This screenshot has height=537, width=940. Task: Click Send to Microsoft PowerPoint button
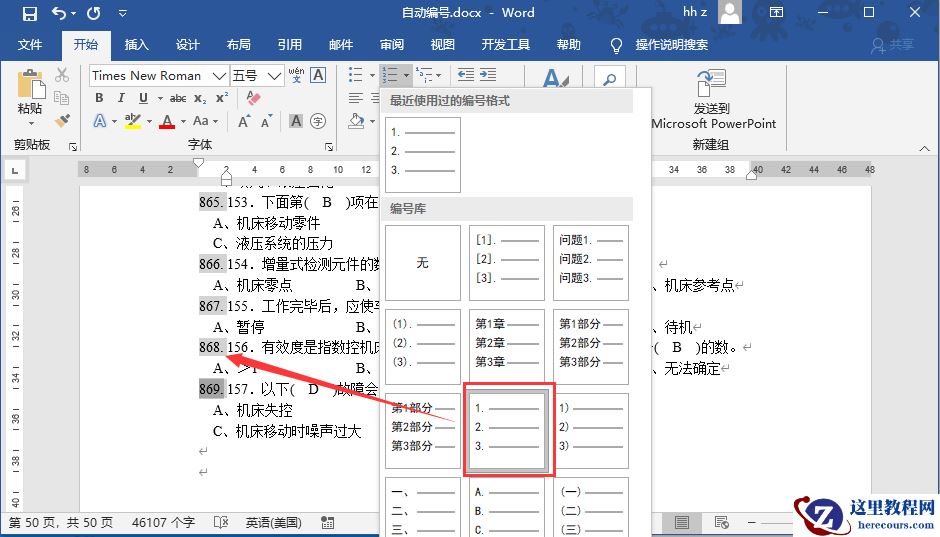click(x=713, y=98)
